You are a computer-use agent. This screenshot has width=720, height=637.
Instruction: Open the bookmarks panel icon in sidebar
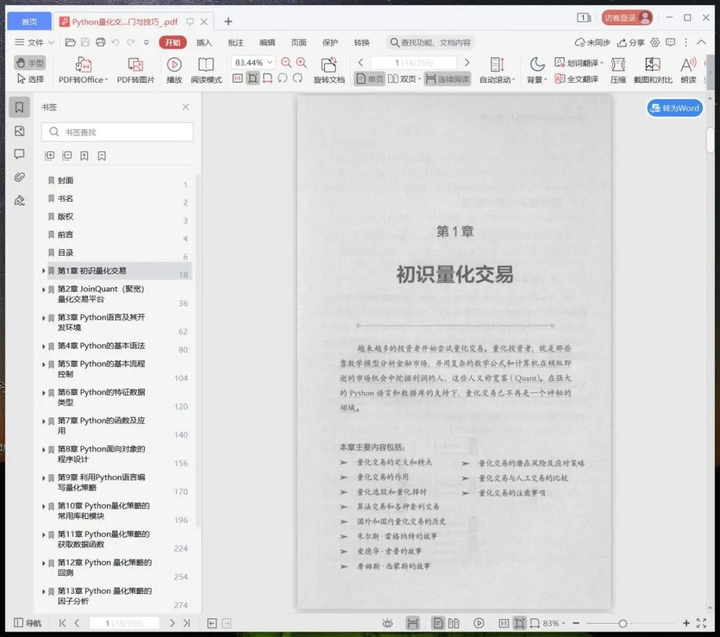19,107
